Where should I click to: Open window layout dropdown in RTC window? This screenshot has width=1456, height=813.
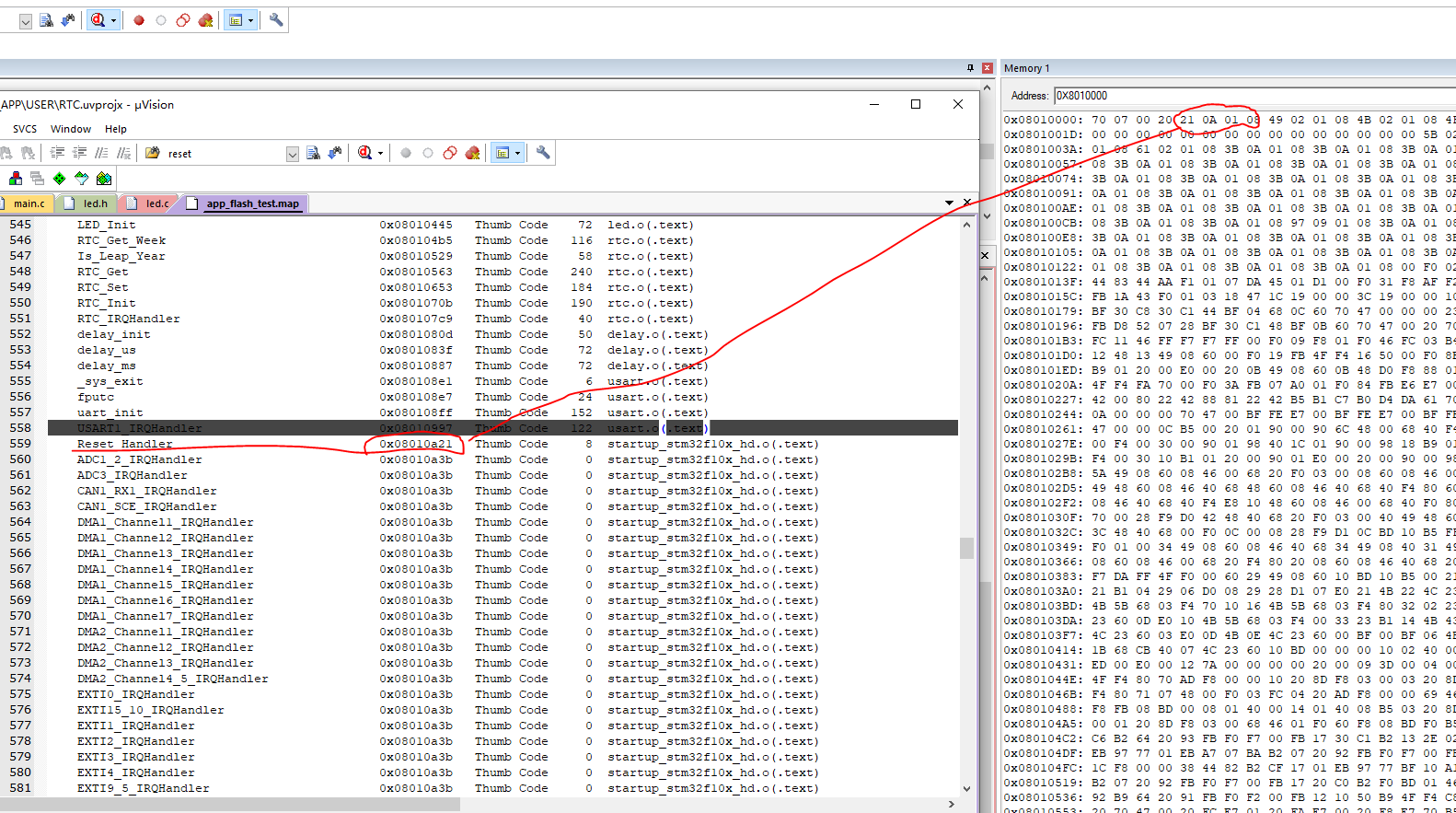pos(517,153)
